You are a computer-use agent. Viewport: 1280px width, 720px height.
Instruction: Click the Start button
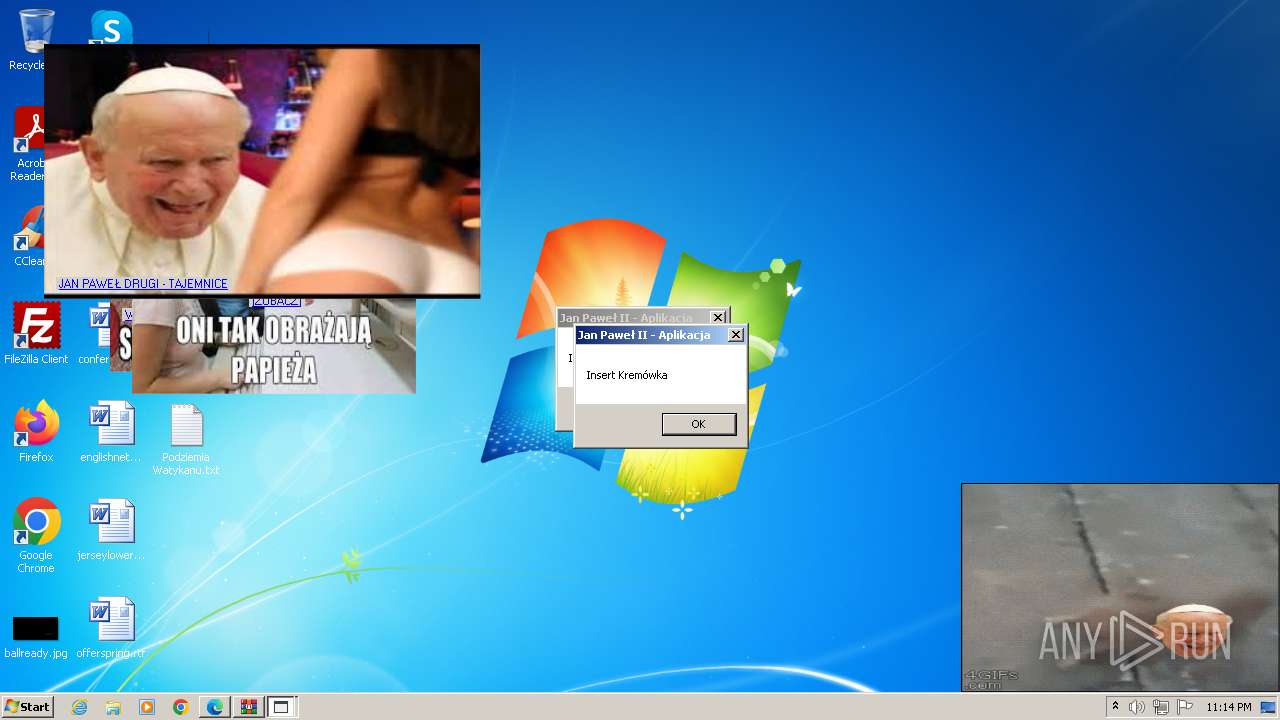[27, 707]
